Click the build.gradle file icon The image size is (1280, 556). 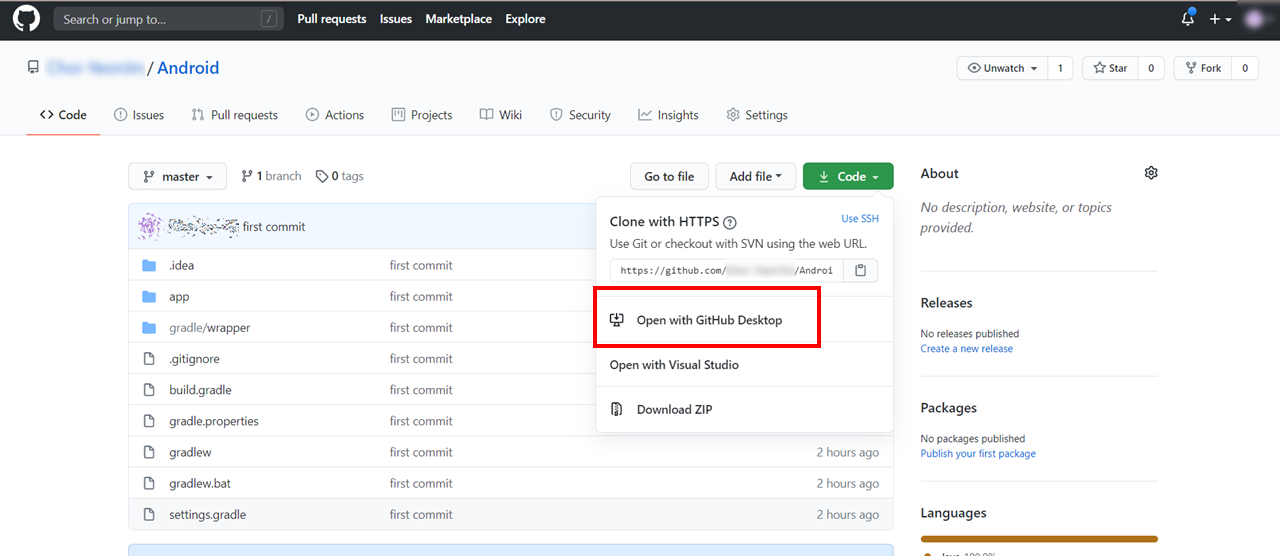click(149, 389)
